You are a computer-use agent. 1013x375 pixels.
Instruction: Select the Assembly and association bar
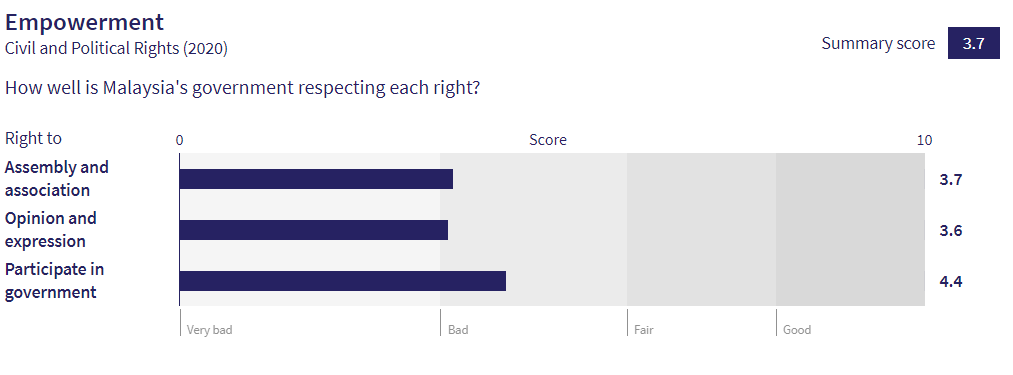(x=316, y=179)
